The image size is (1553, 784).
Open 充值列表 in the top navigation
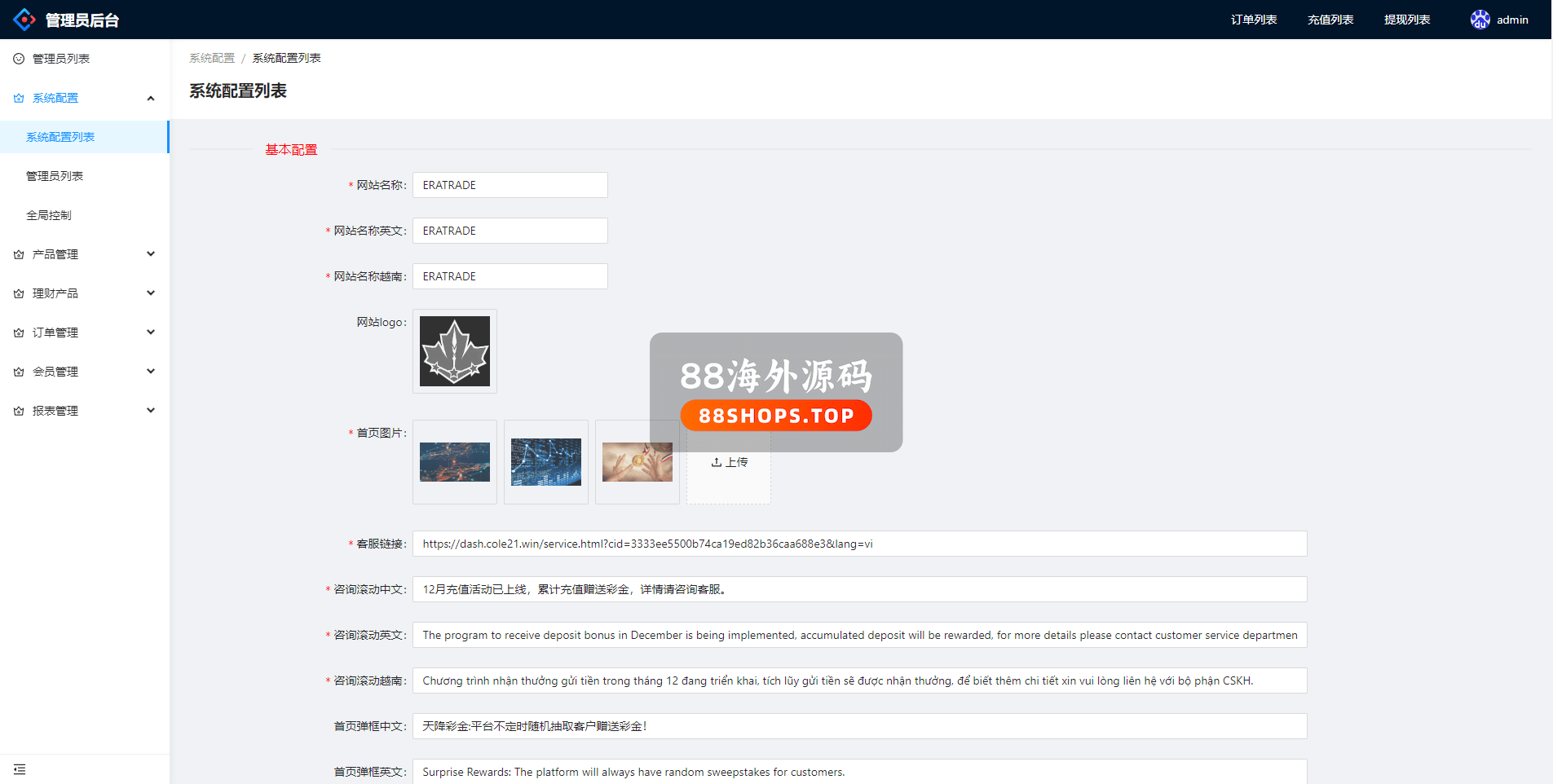click(x=1330, y=20)
